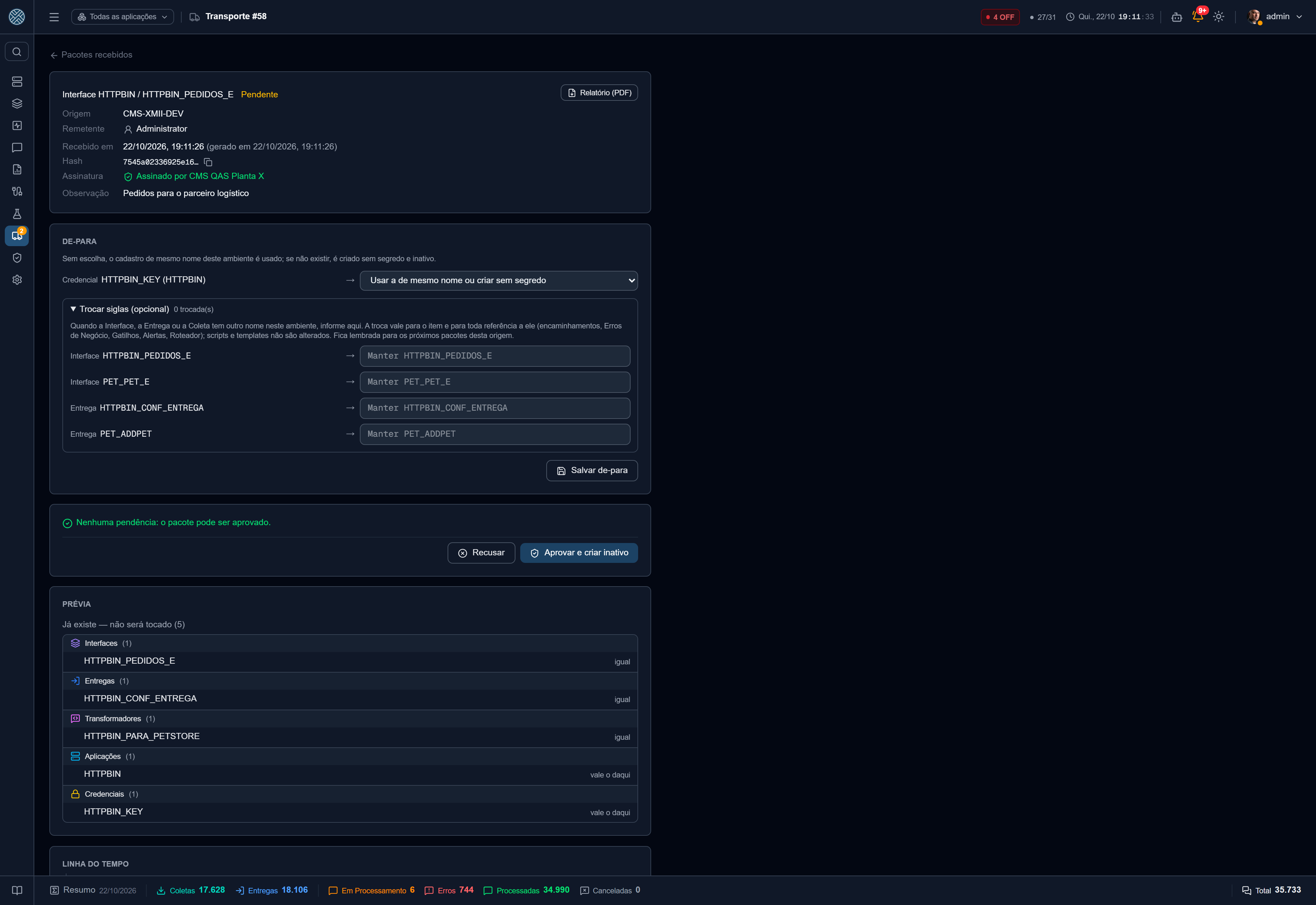Open the layers interfaces icon in sidebar
The image size is (1316, 905).
point(17,104)
